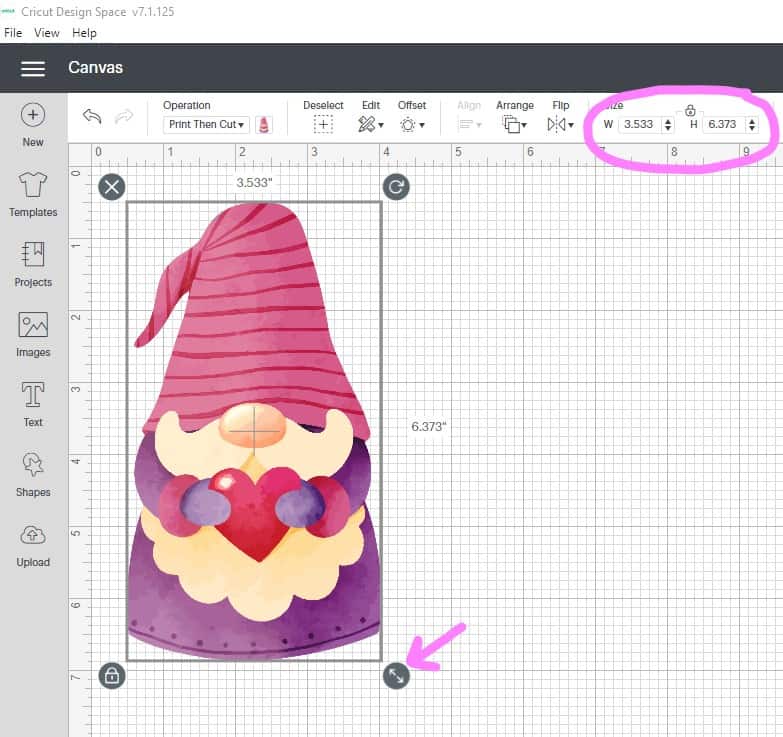Open the Shapes panel icon
This screenshot has width=783, height=737.
click(33, 464)
